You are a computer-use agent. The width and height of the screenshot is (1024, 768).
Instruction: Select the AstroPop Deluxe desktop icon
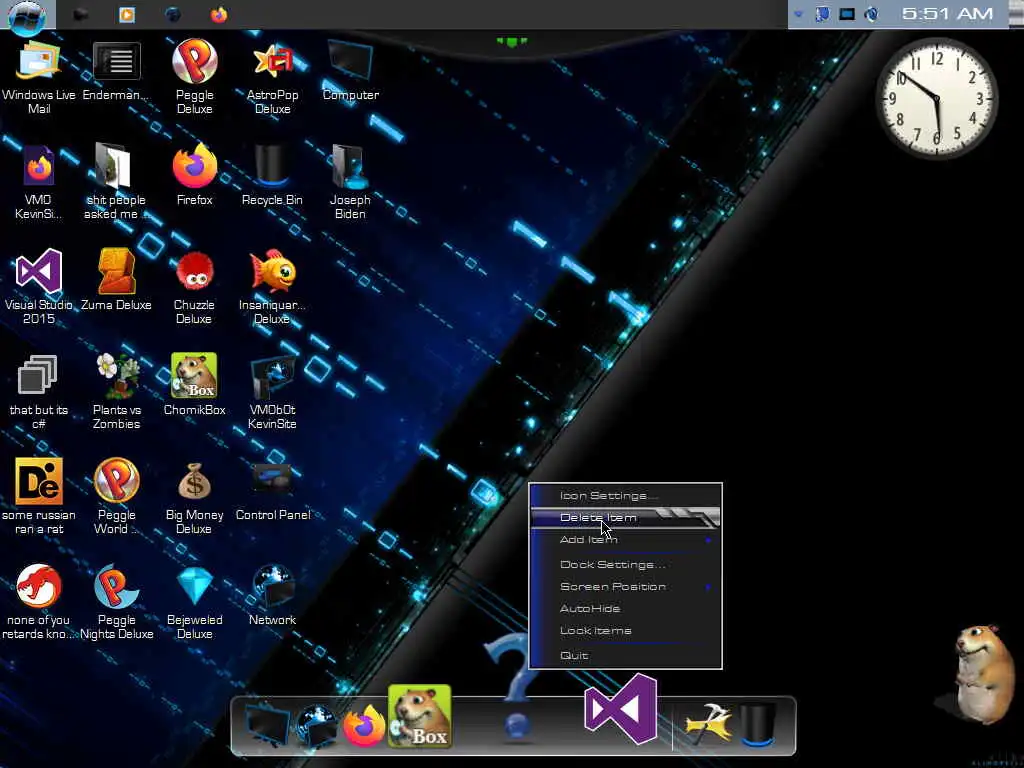272,76
